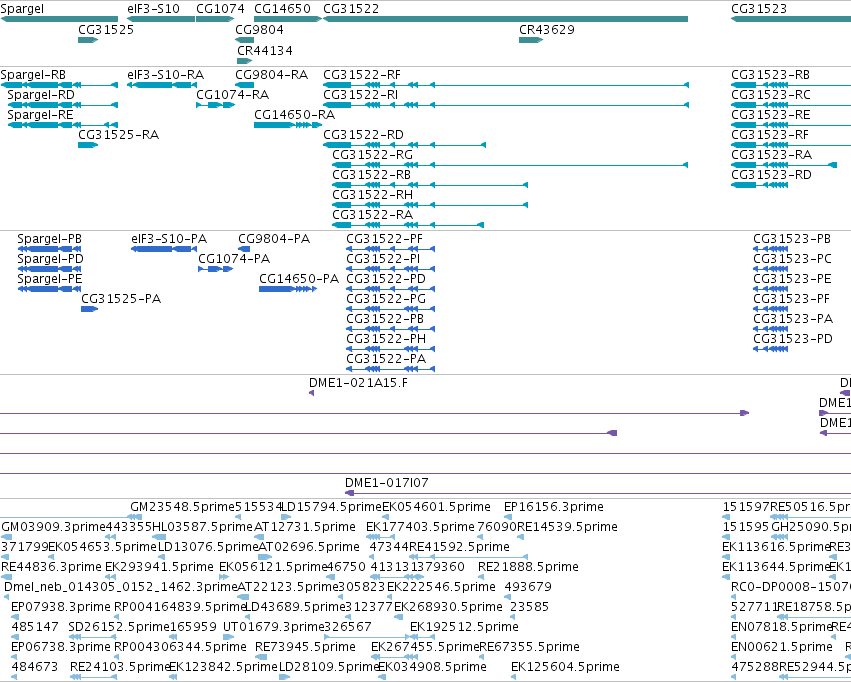The height and width of the screenshot is (682, 851).
Task: Click the CG31525-PA protein label
Action: pos(121,299)
